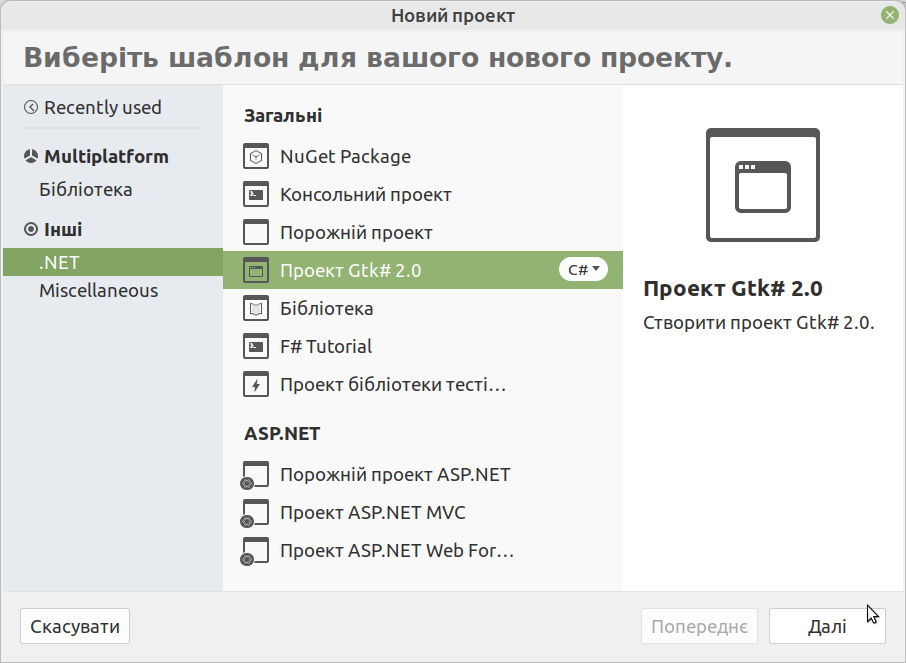This screenshot has height=663, width=906.
Task: Click the F# Tutorial template icon
Action: pyautogui.click(x=256, y=347)
